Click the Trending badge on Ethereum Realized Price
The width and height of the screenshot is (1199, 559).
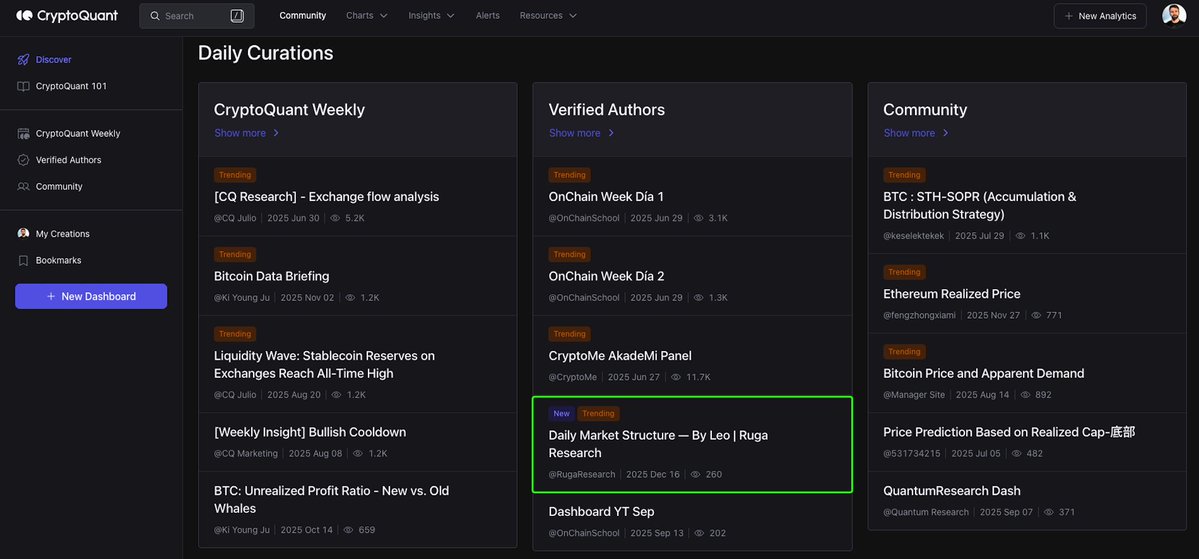tap(904, 272)
